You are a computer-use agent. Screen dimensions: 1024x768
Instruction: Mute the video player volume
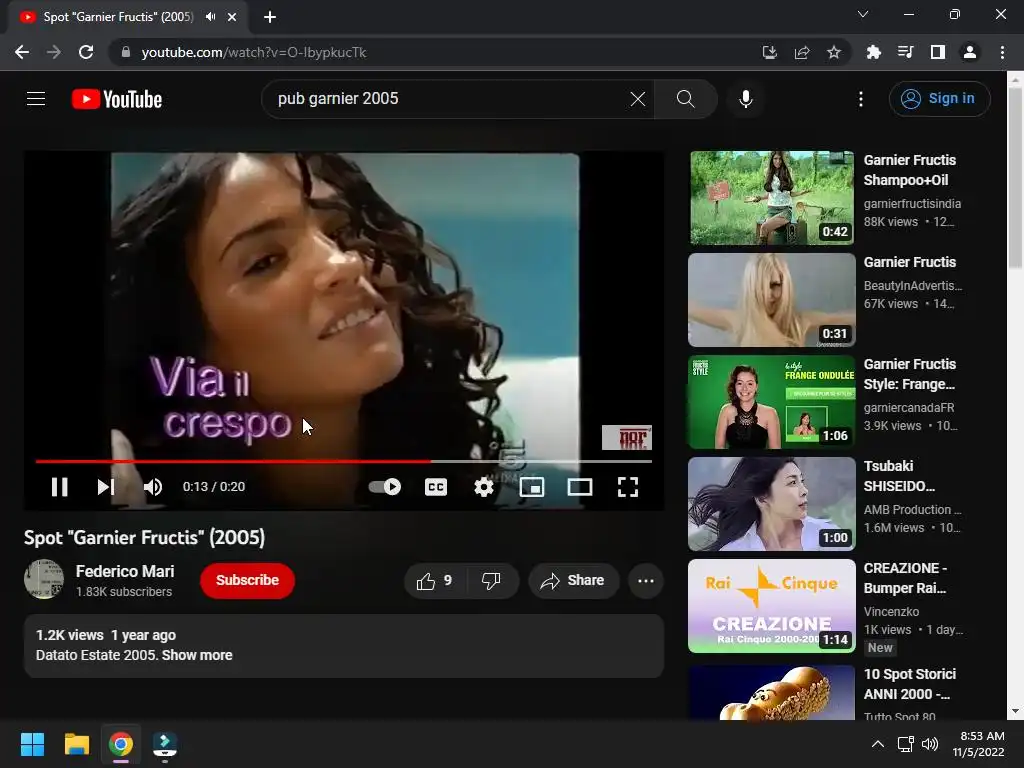[153, 487]
